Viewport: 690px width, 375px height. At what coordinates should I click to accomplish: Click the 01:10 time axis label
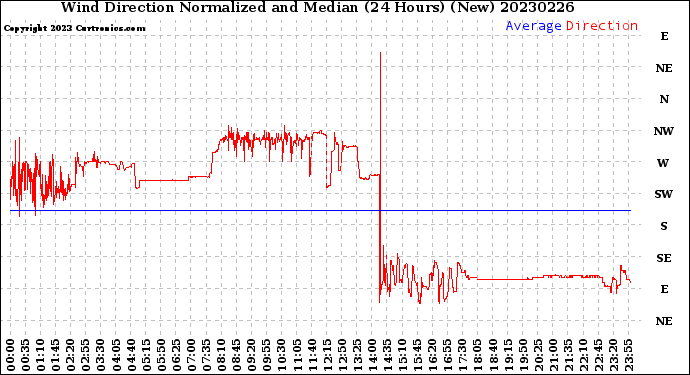pos(40,355)
